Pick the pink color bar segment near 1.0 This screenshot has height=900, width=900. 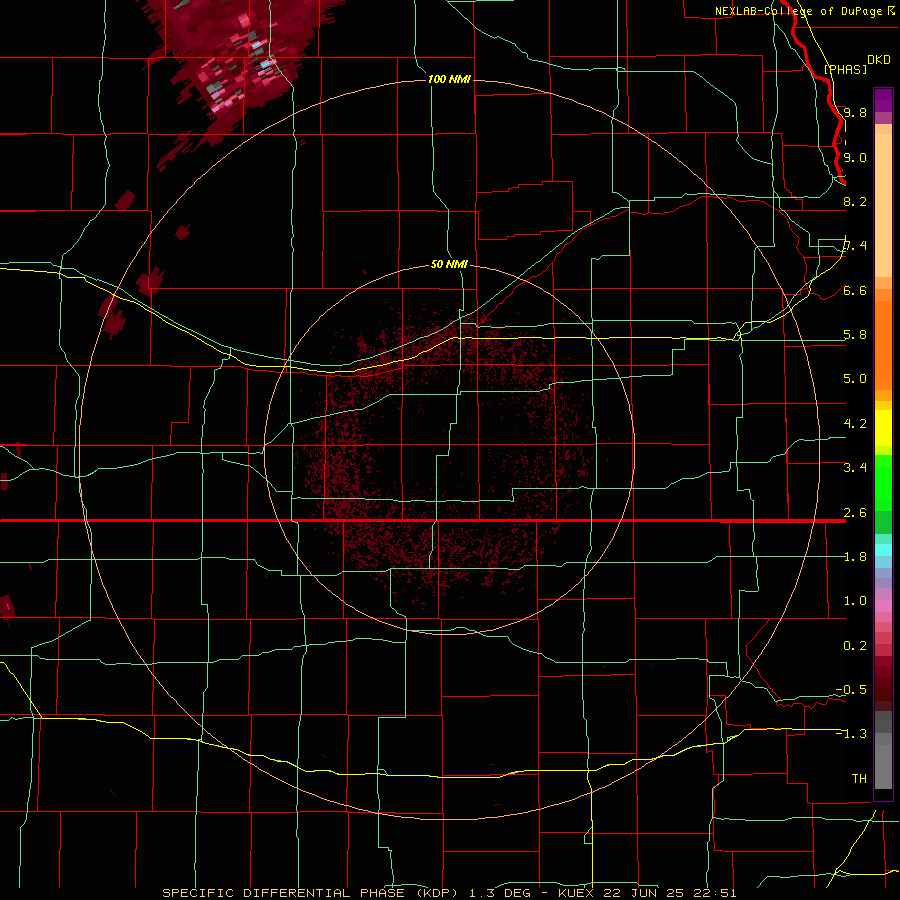click(883, 606)
